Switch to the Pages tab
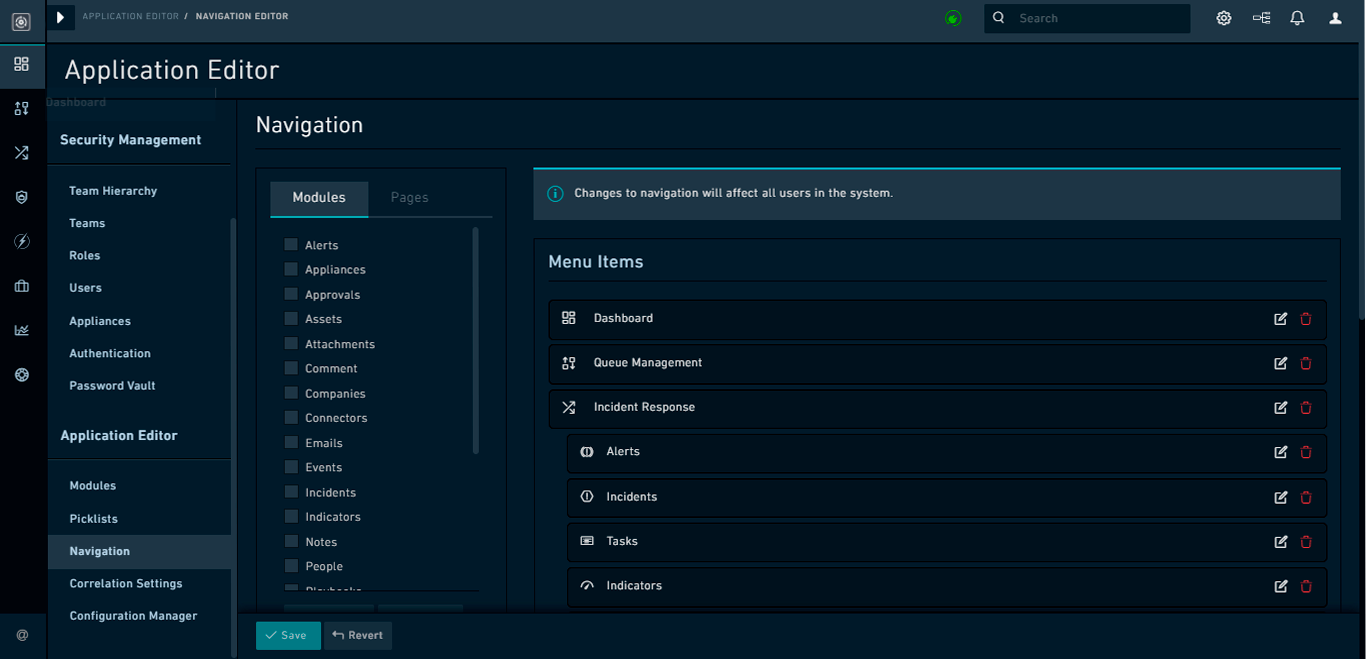Screen dimensions: 1366x659 point(409,197)
